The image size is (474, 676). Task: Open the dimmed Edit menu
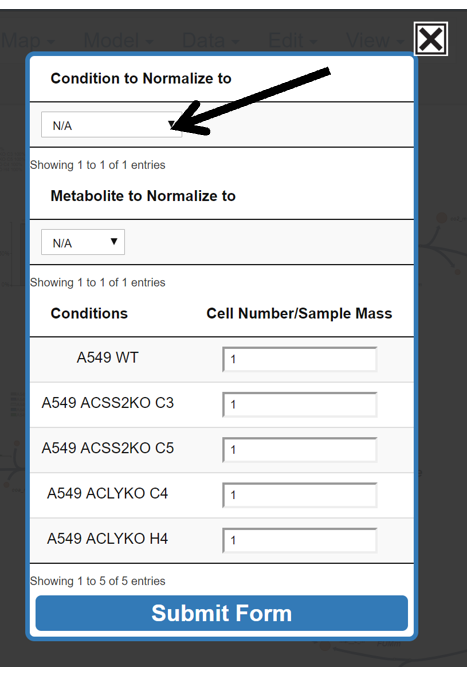[292, 41]
